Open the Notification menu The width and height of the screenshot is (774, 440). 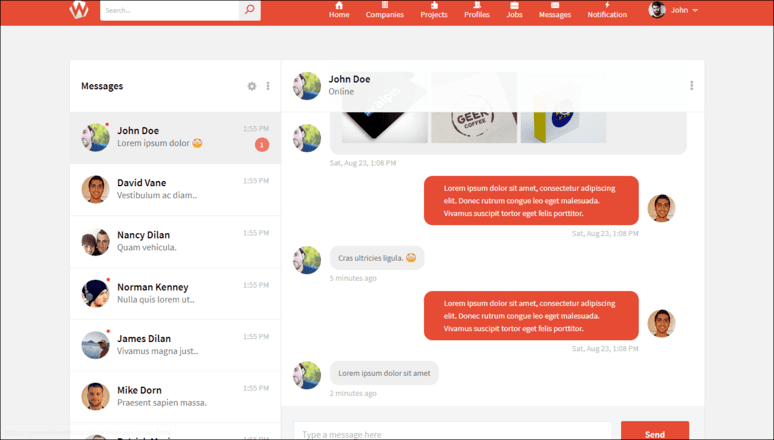(607, 10)
